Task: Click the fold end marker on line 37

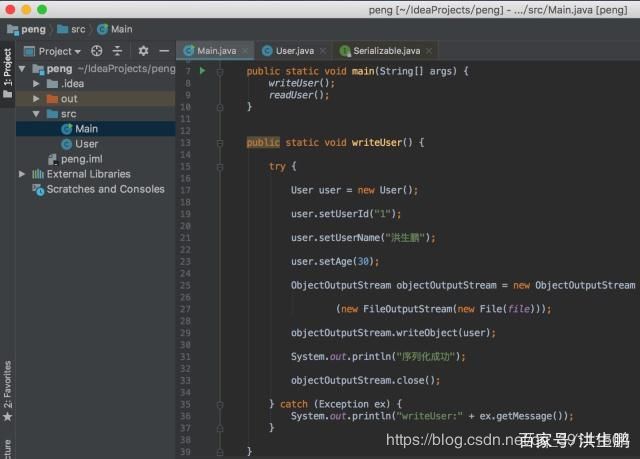Action: pyautogui.click(x=220, y=428)
